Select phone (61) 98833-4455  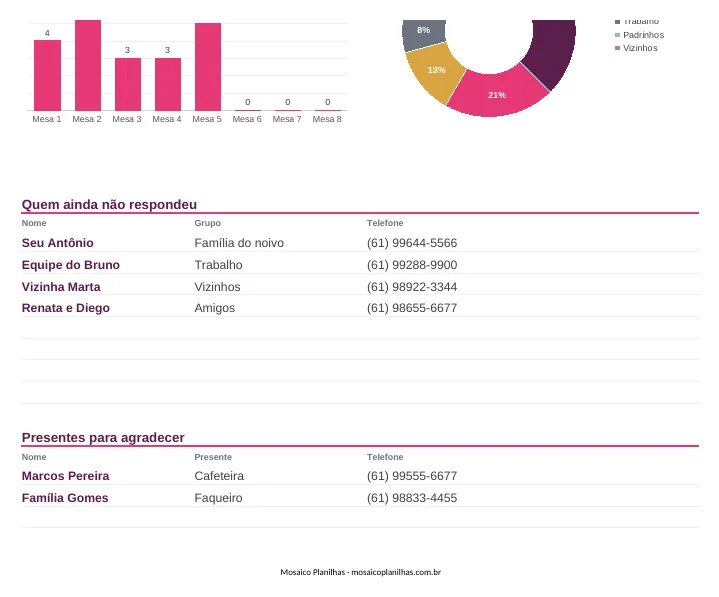(412, 498)
